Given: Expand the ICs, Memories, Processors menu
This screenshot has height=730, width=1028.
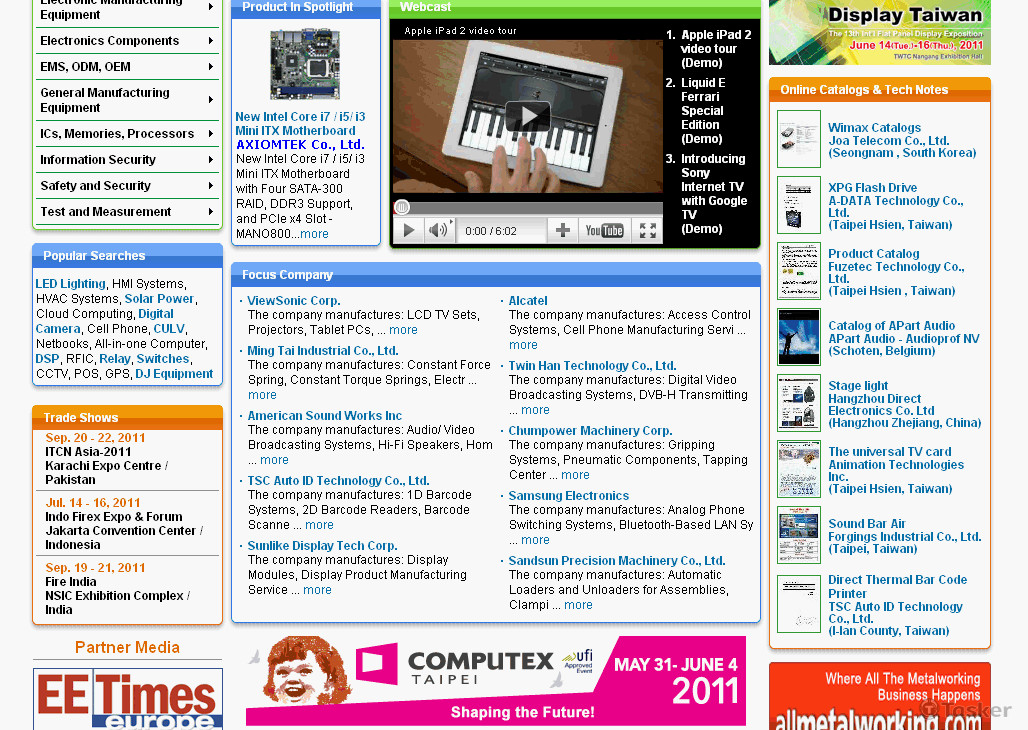Looking at the screenshot, I should 211,134.
